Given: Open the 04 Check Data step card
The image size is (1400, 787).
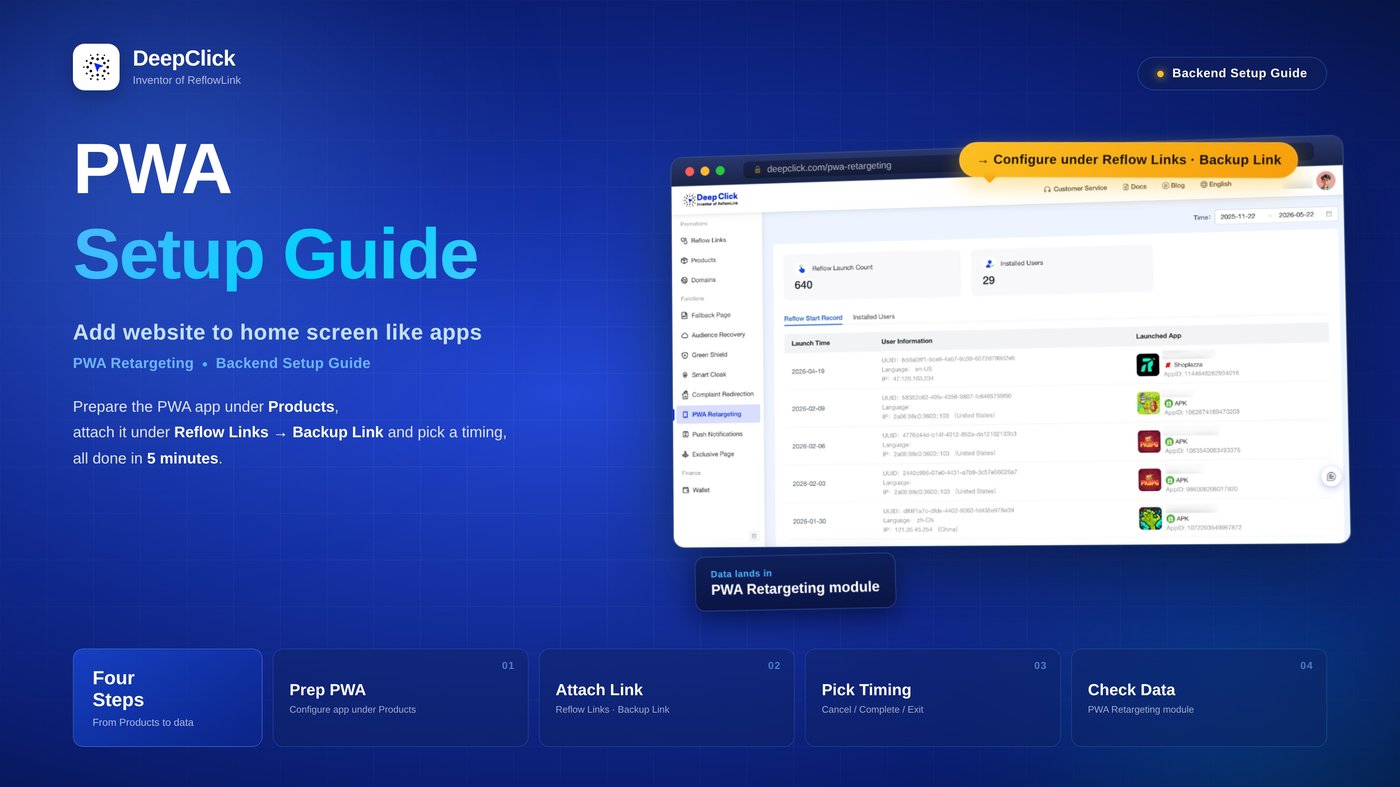Looking at the screenshot, I should click(x=1199, y=698).
